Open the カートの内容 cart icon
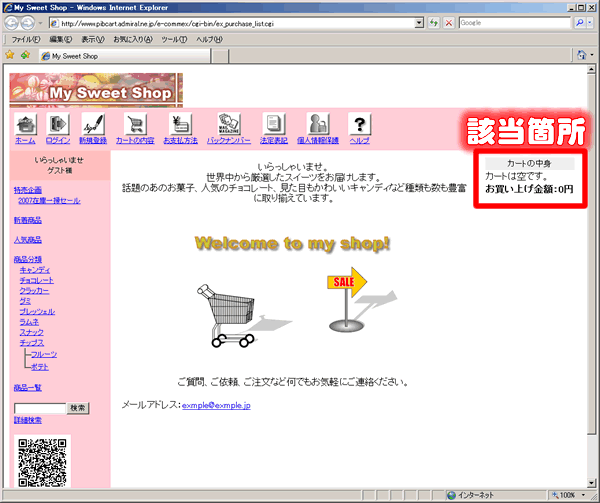The image size is (600, 503). click(x=135, y=124)
